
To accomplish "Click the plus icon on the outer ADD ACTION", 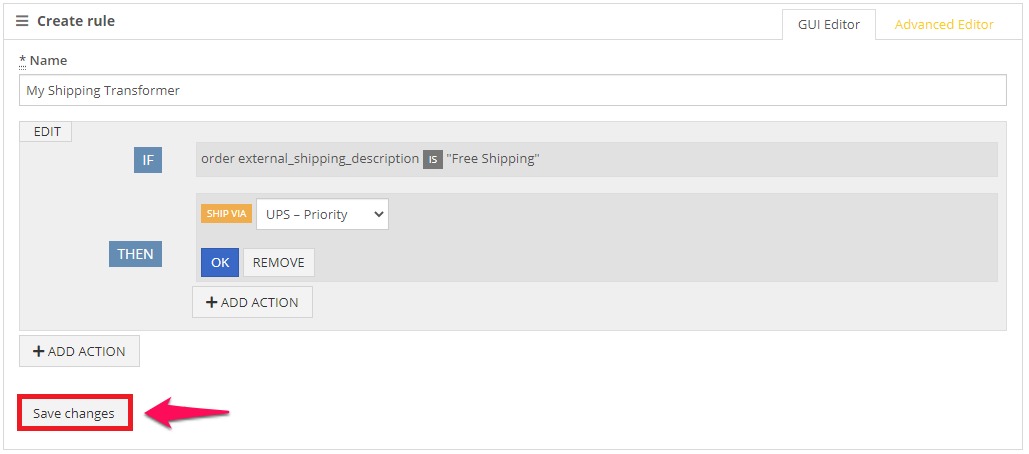I will pos(38,352).
